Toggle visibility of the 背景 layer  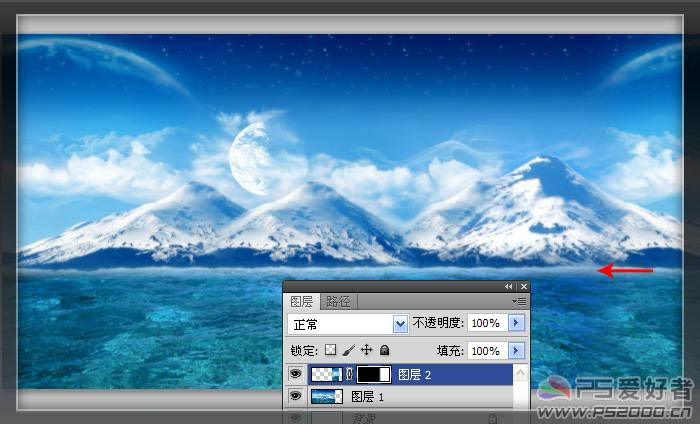[295, 416]
